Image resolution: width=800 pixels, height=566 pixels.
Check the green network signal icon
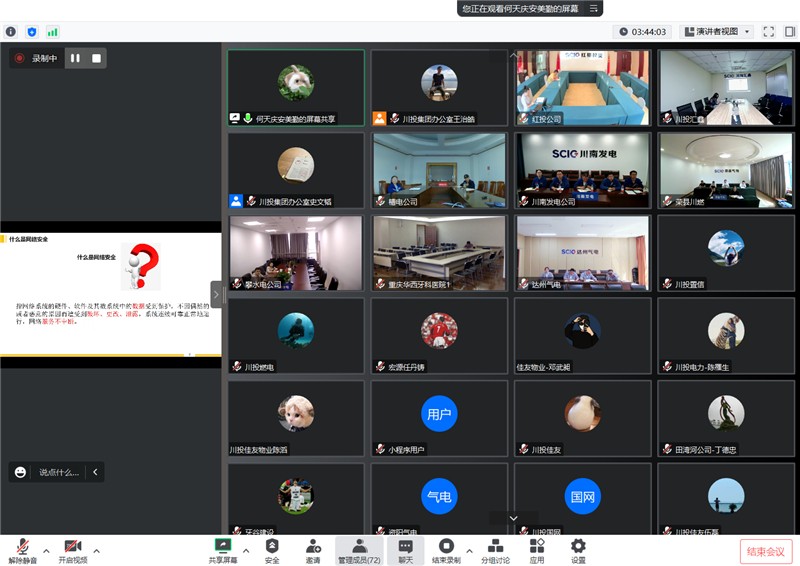point(53,32)
